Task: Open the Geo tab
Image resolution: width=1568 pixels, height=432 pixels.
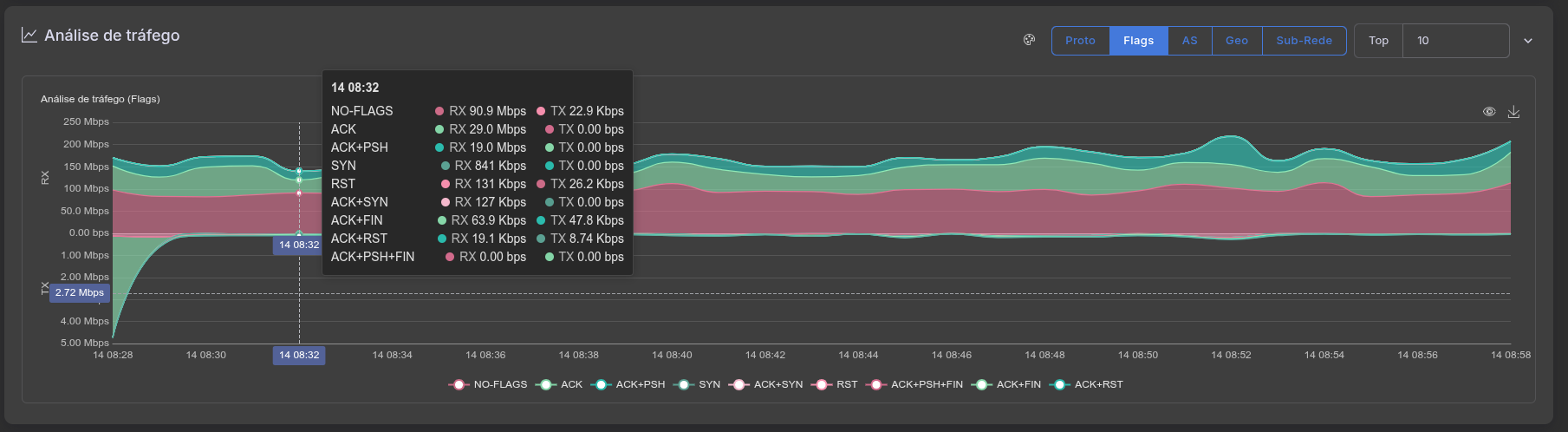Action: point(1236,41)
